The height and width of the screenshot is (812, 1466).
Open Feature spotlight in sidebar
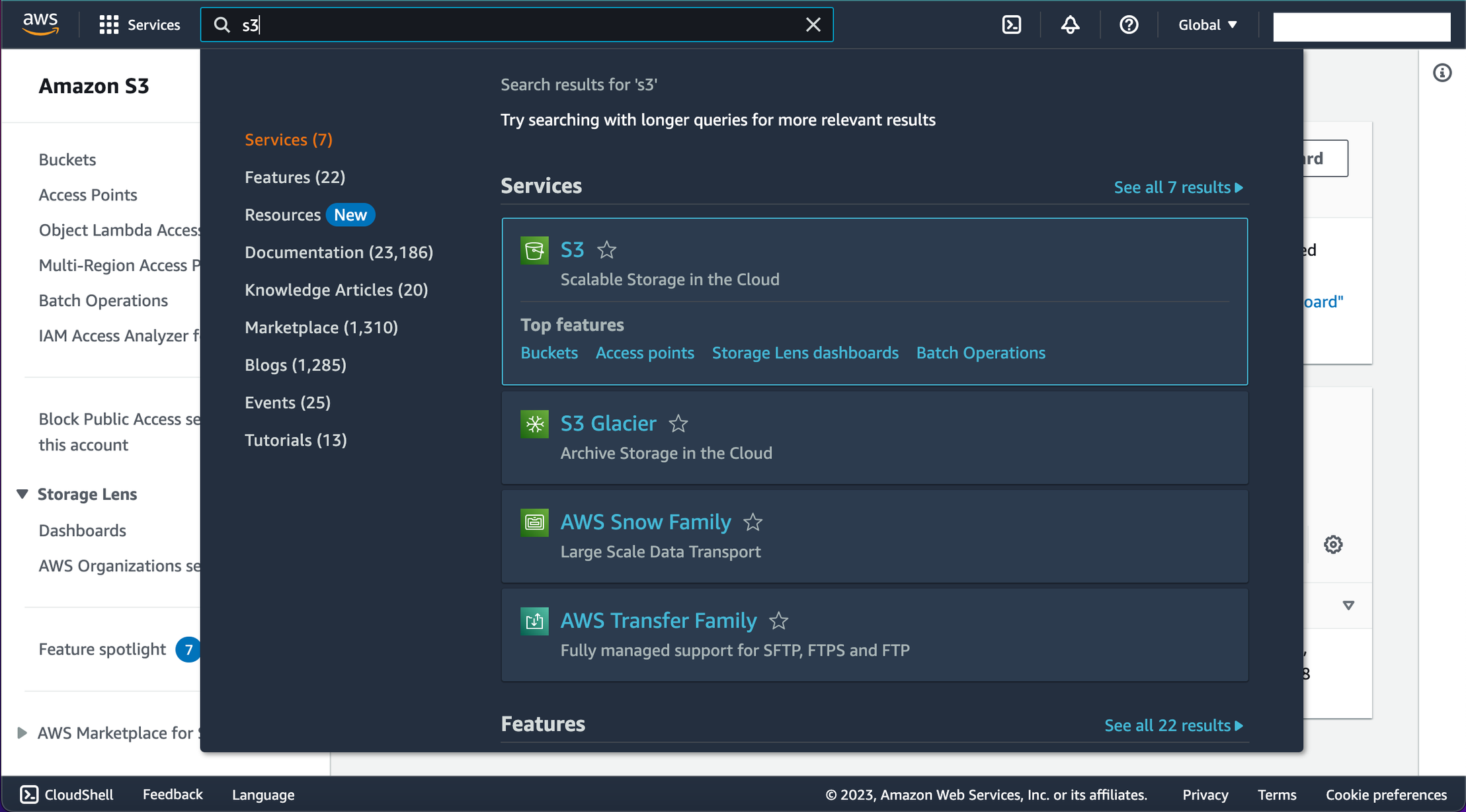coord(102,649)
